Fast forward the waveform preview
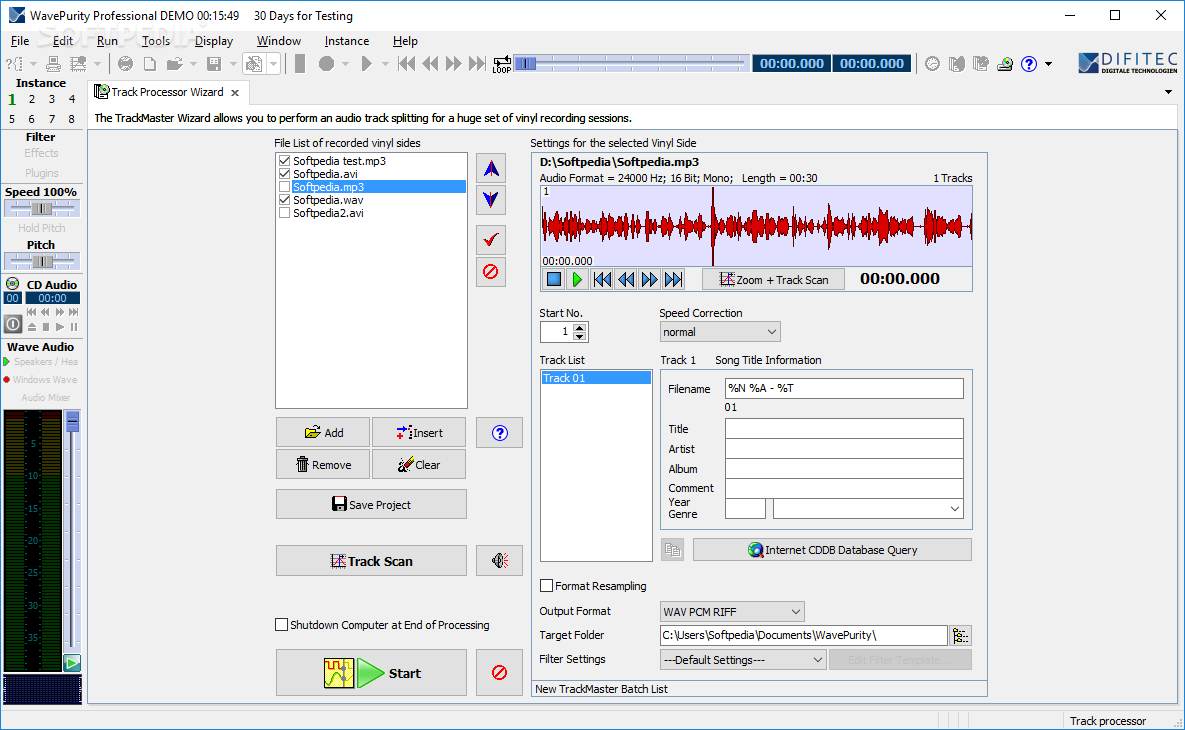The width and height of the screenshot is (1185, 730). [649, 280]
